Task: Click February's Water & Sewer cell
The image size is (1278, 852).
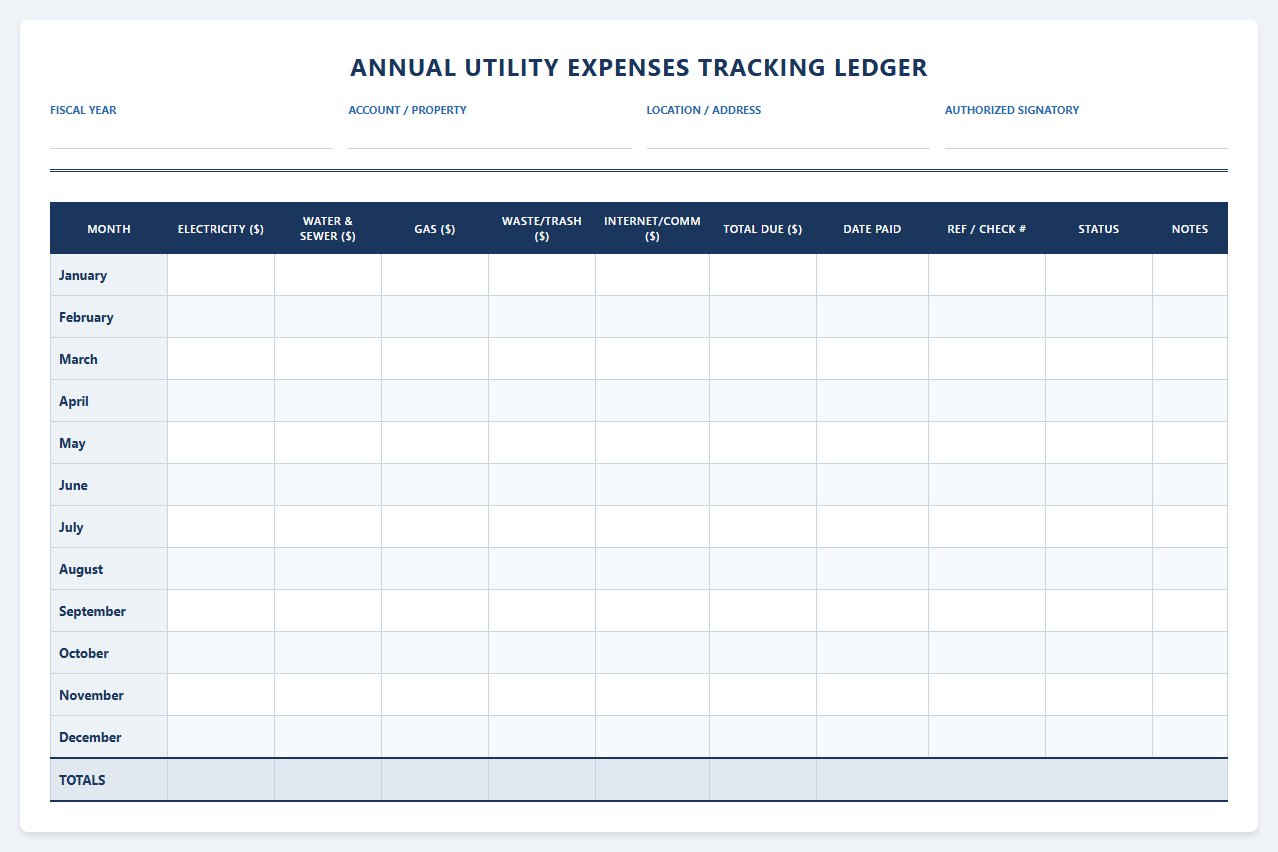Action: click(x=328, y=317)
